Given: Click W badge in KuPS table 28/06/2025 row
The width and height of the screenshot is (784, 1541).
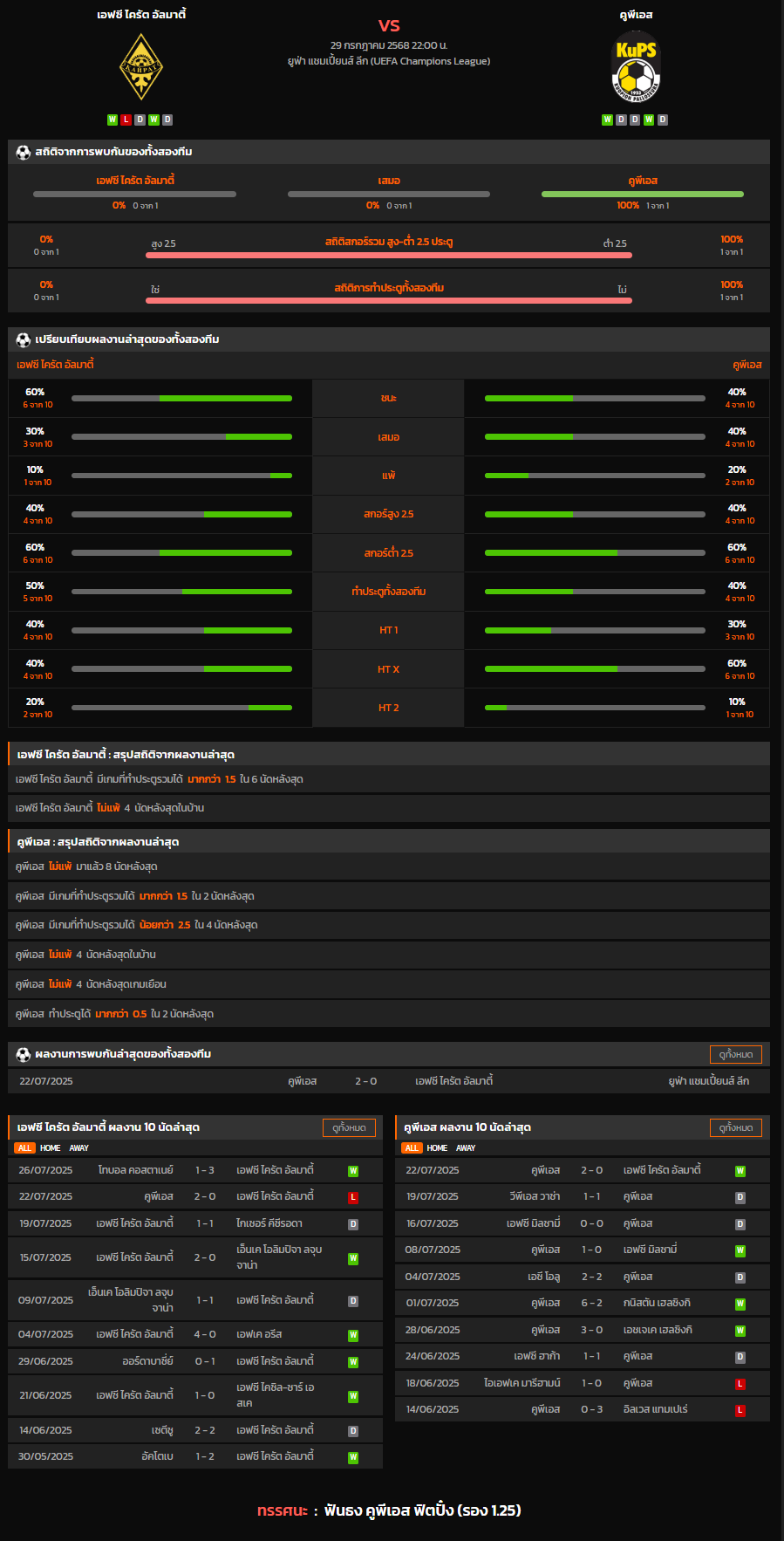Looking at the screenshot, I should [740, 1331].
